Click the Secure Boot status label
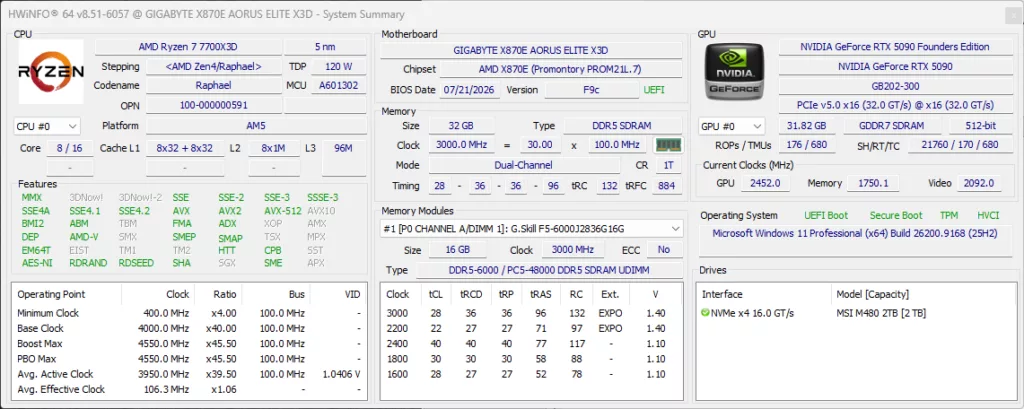 click(x=896, y=215)
